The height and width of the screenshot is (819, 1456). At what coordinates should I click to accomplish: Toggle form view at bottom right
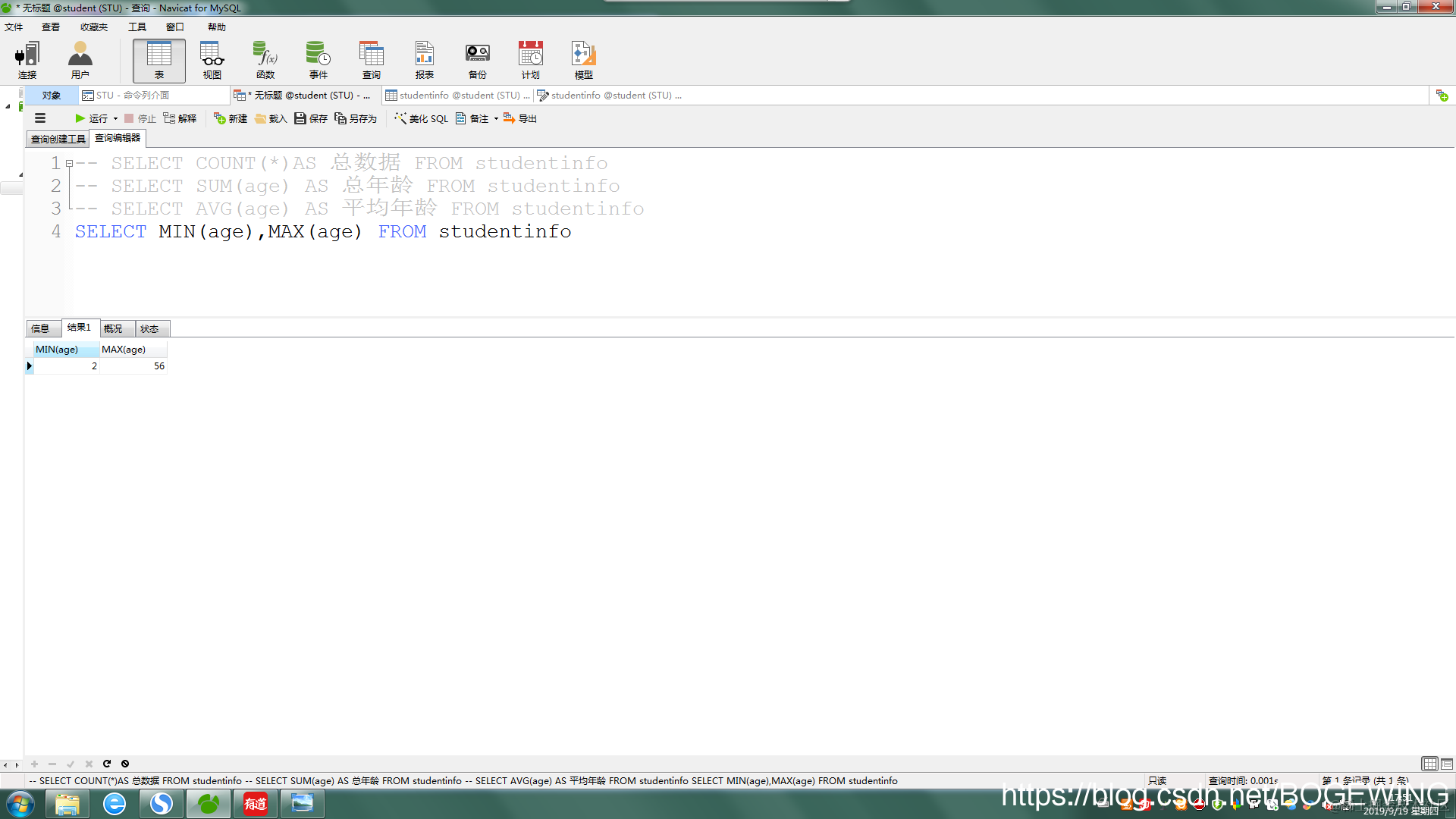[x=1447, y=764]
